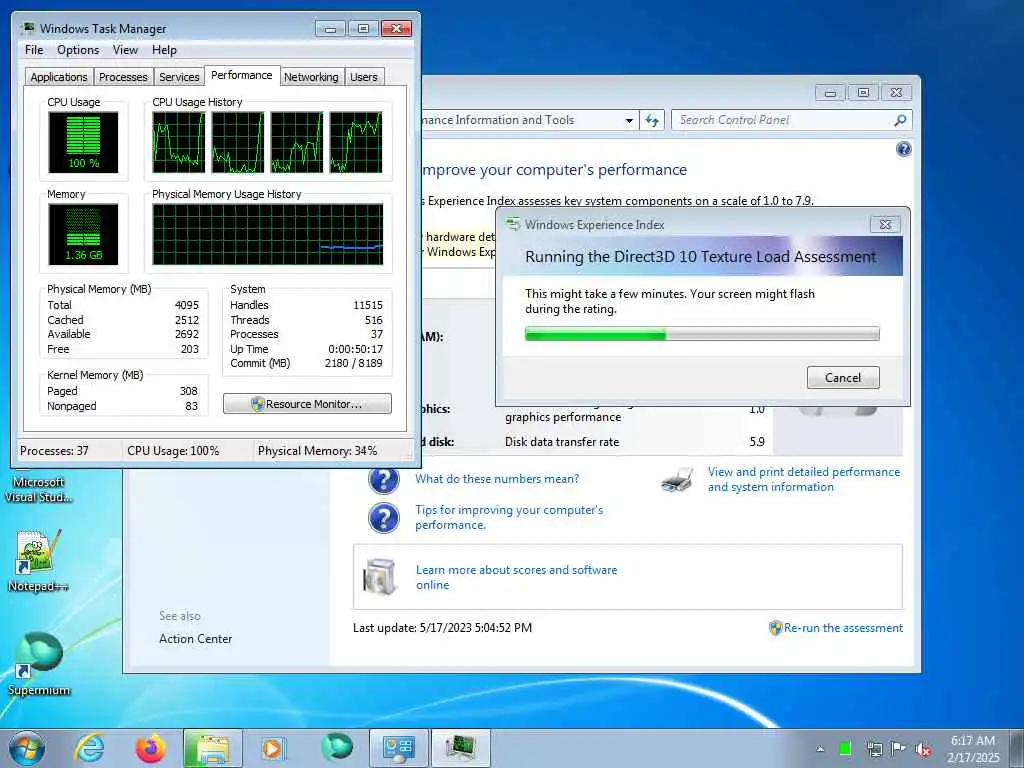Click Up Time value '0:00:50:17'
1024x768 pixels.
(x=355, y=349)
